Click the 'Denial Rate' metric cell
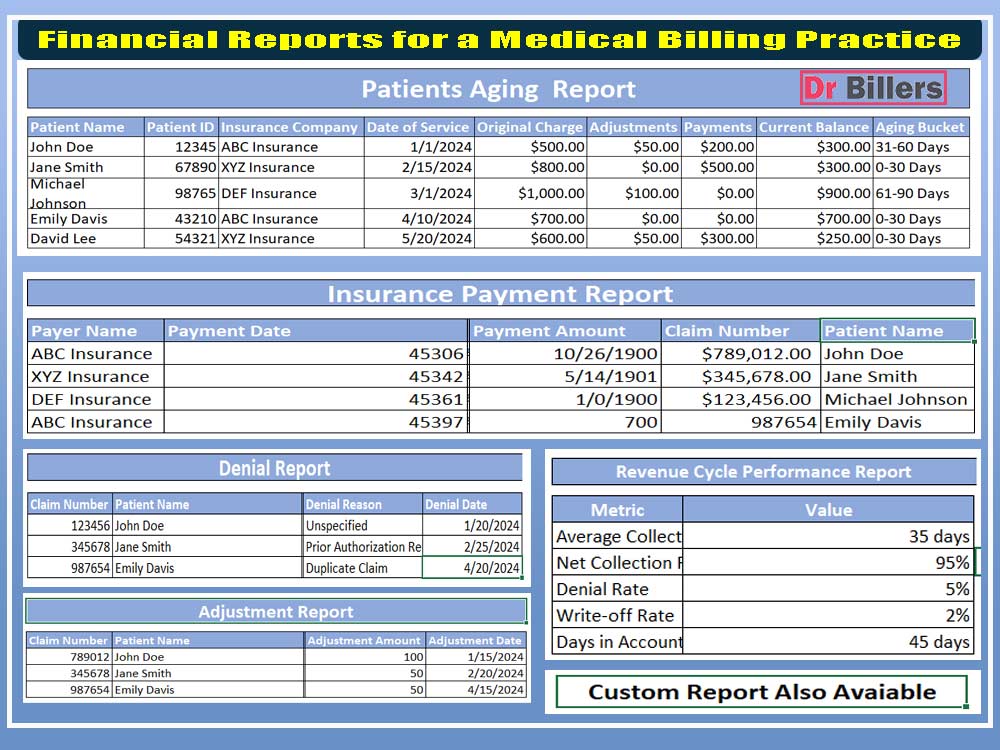This screenshot has height=750, width=1000. 617,589
